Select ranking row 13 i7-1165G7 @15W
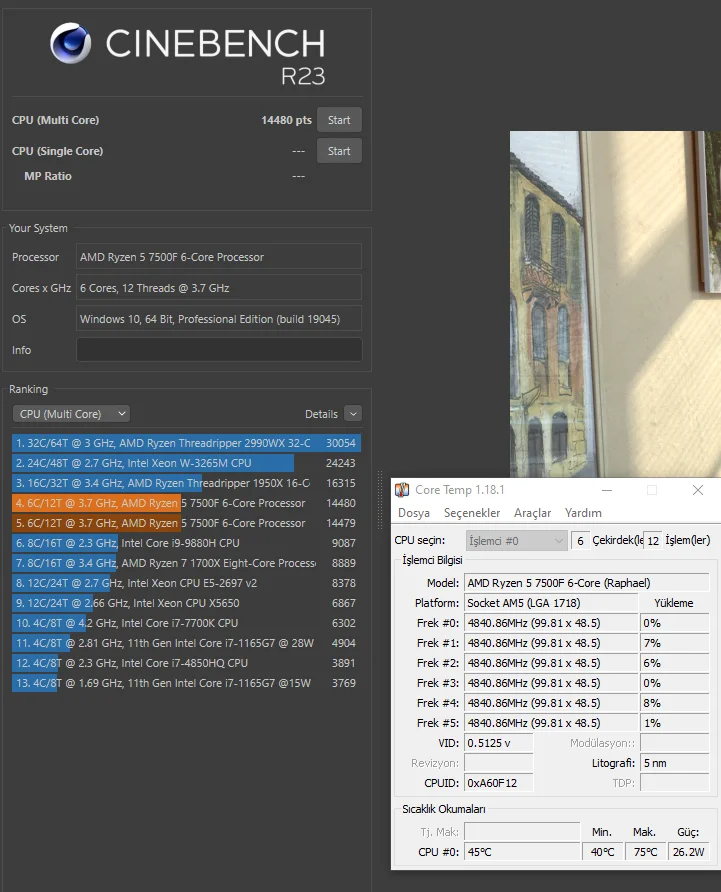The width and height of the screenshot is (721, 892). (x=186, y=683)
